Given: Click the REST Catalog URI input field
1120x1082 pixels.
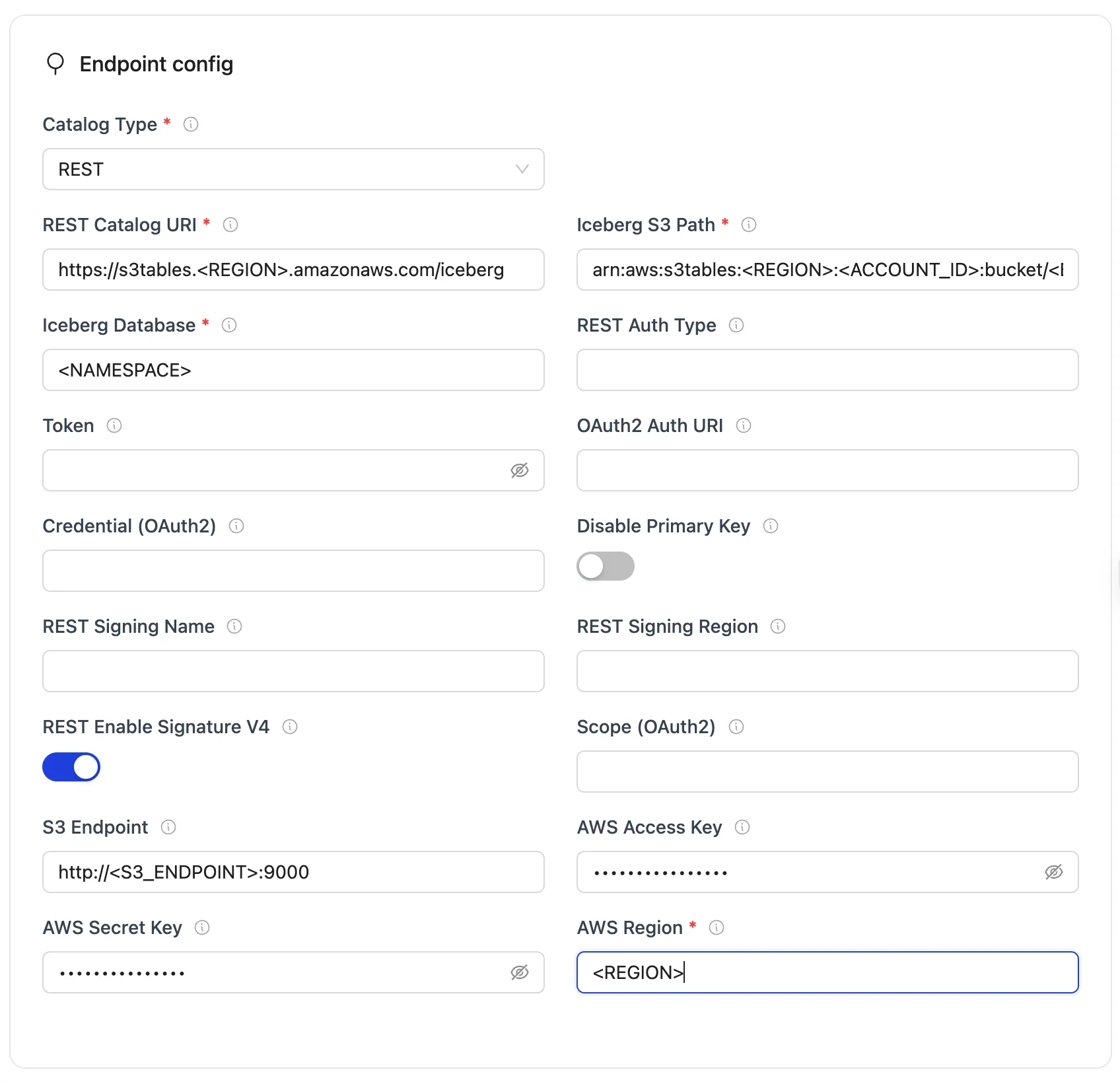Looking at the screenshot, I should click(293, 270).
